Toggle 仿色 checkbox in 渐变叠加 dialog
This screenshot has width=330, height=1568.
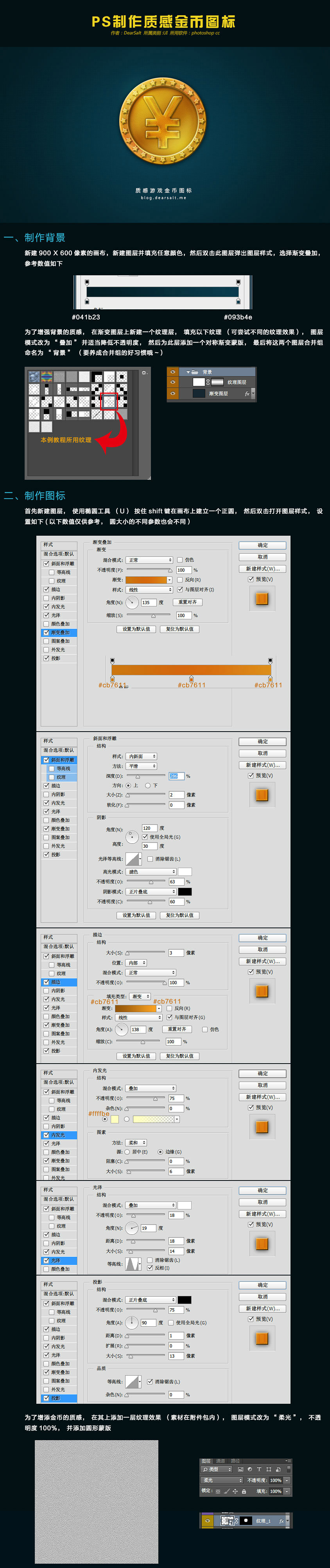coord(180,560)
